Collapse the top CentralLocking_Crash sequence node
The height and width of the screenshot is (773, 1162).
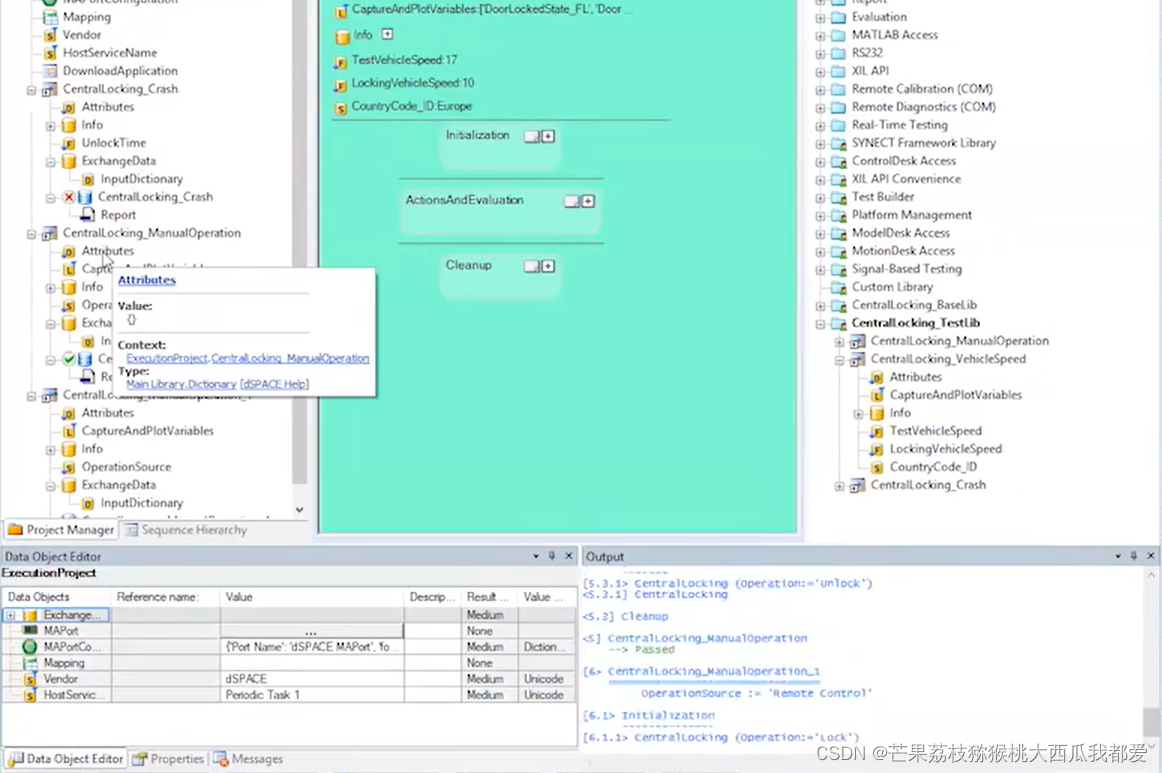tap(31, 90)
